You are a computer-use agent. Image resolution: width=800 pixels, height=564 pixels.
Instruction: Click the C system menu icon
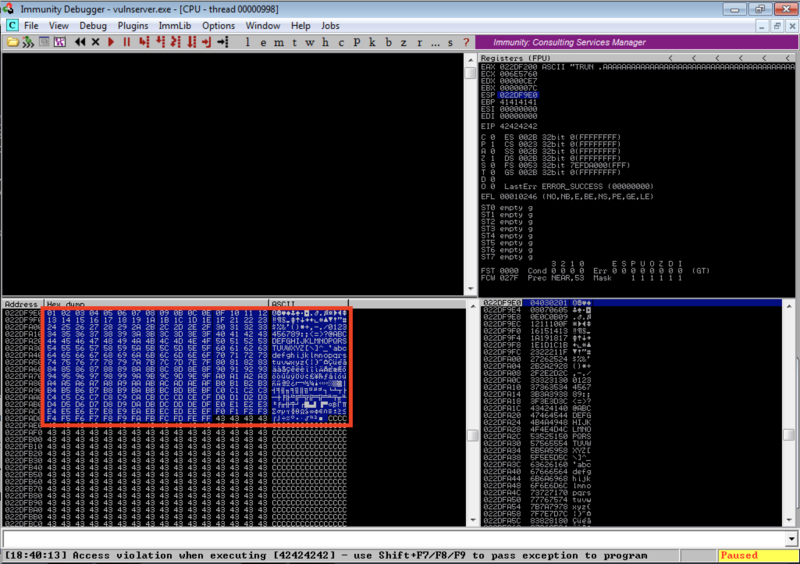pyautogui.click(x=12, y=26)
